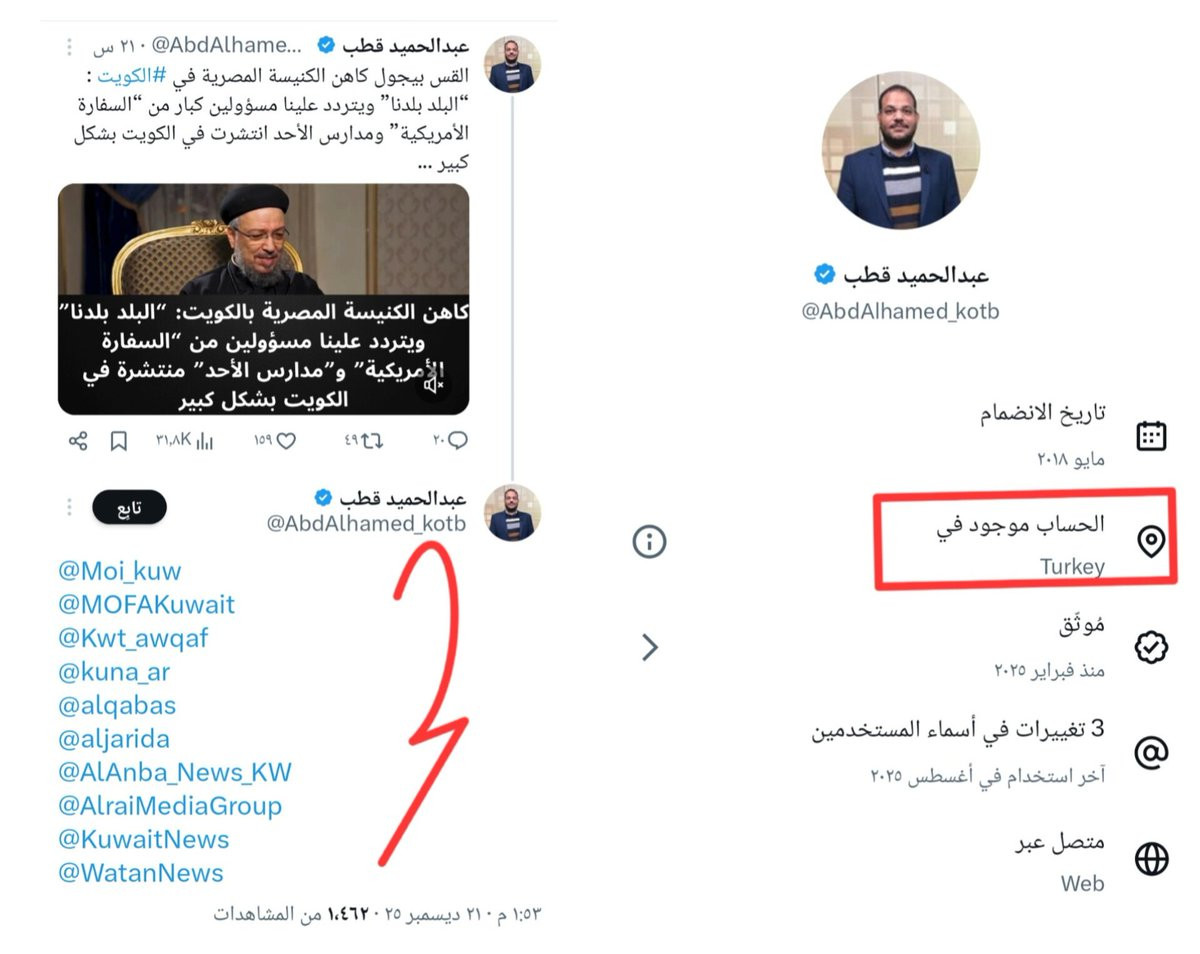Viewport: 1200px width, 954px height.
Task: Click the location pin icon next to Turkey
Action: tap(1152, 542)
